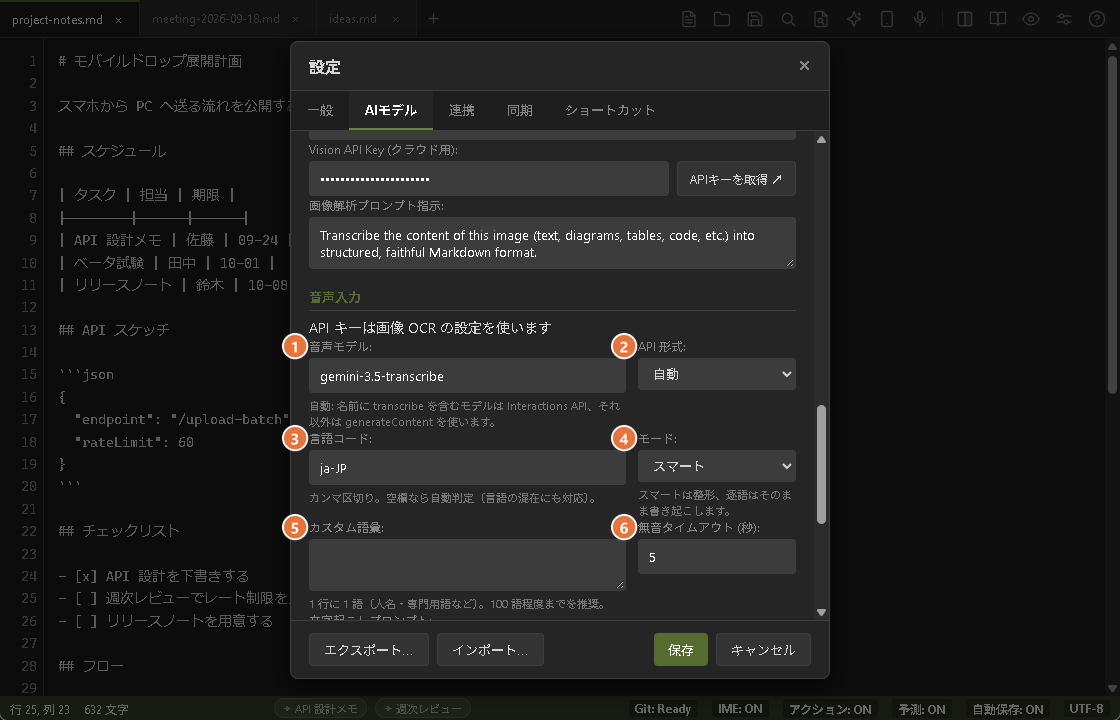The image size is (1120, 720).
Task: Click the new document icon in the toolbar
Action: coord(689,19)
